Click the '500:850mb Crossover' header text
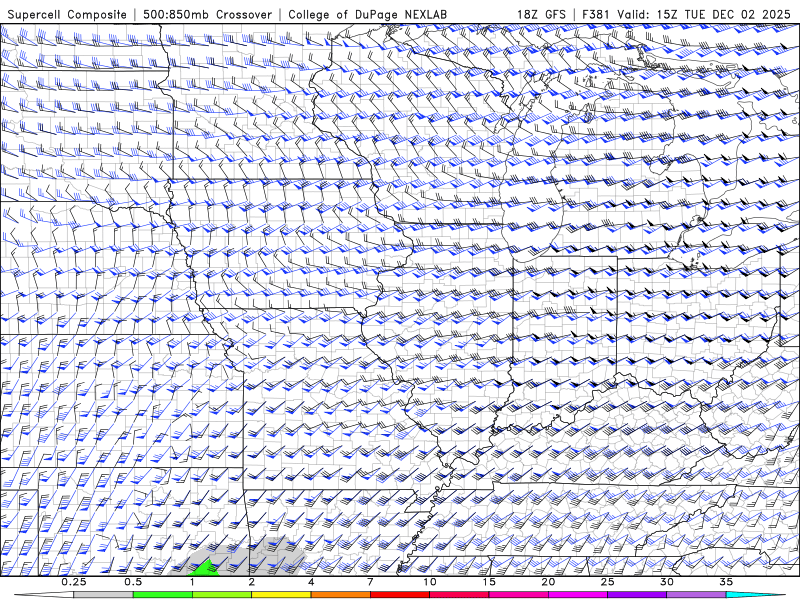 click(x=207, y=14)
